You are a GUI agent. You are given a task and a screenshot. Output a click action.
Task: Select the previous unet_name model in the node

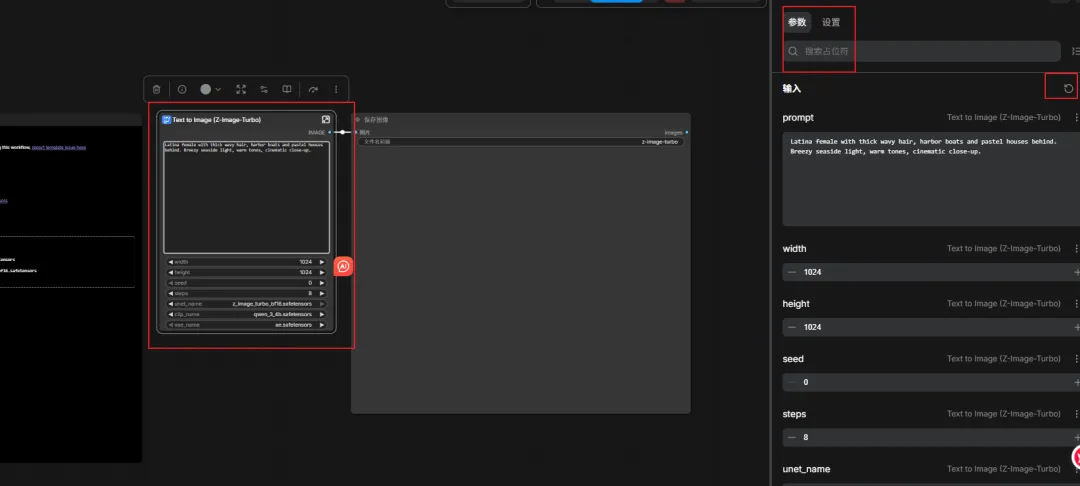coord(170,304)
